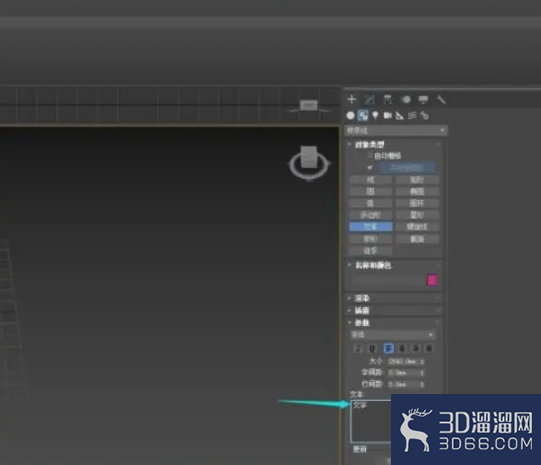Toggle the start new shape checkbox
Image resolution: width=541 pixels, height=465 pixels.
[x=370, y=168]
